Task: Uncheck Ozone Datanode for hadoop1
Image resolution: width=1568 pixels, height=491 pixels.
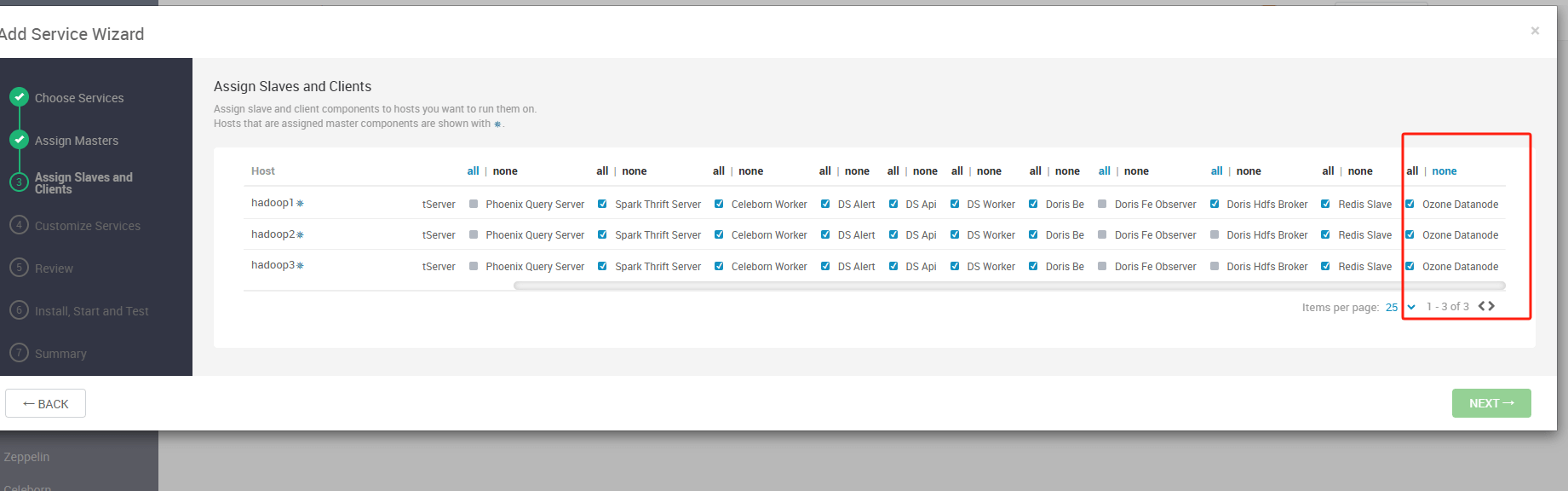Action: pos(1410,204)
